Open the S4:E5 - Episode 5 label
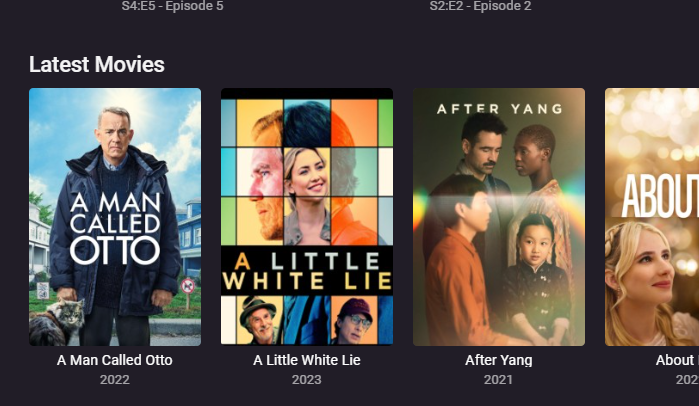699x406 pixels. pyautogui.click(x=173, y=6)
